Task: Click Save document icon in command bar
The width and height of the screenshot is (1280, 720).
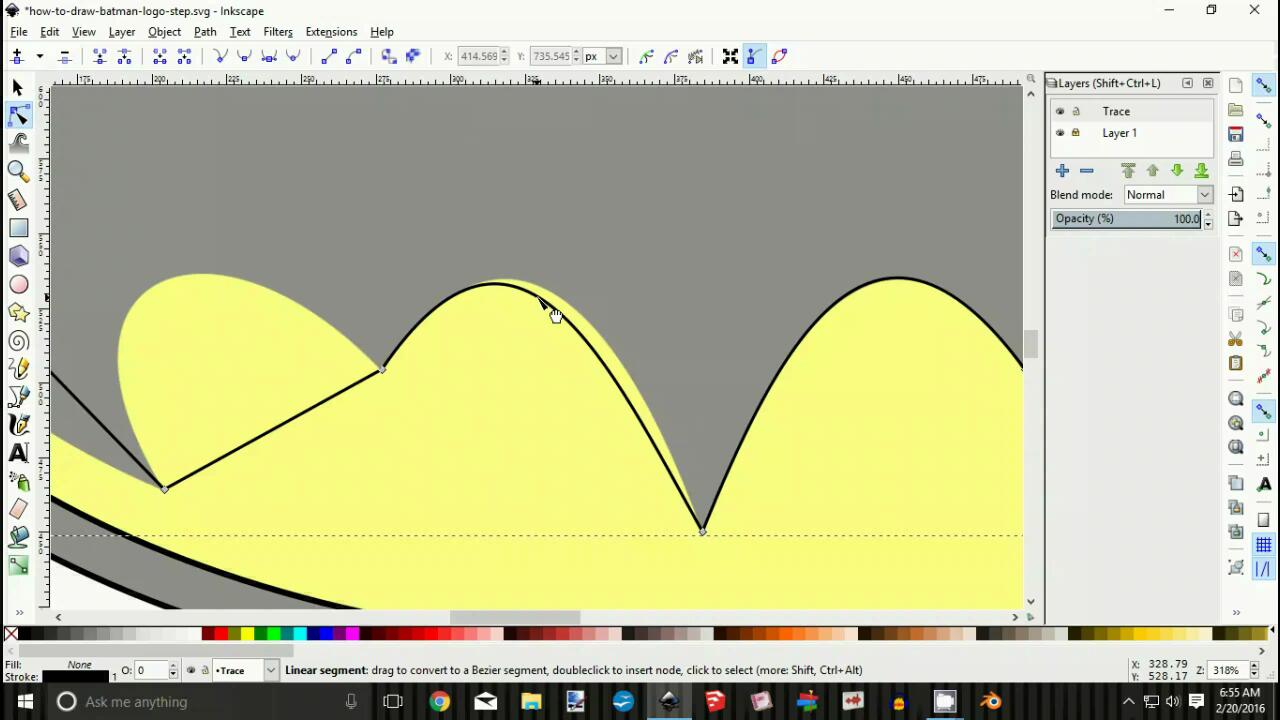Action: pyautogui.click(x=1236, y=134)
